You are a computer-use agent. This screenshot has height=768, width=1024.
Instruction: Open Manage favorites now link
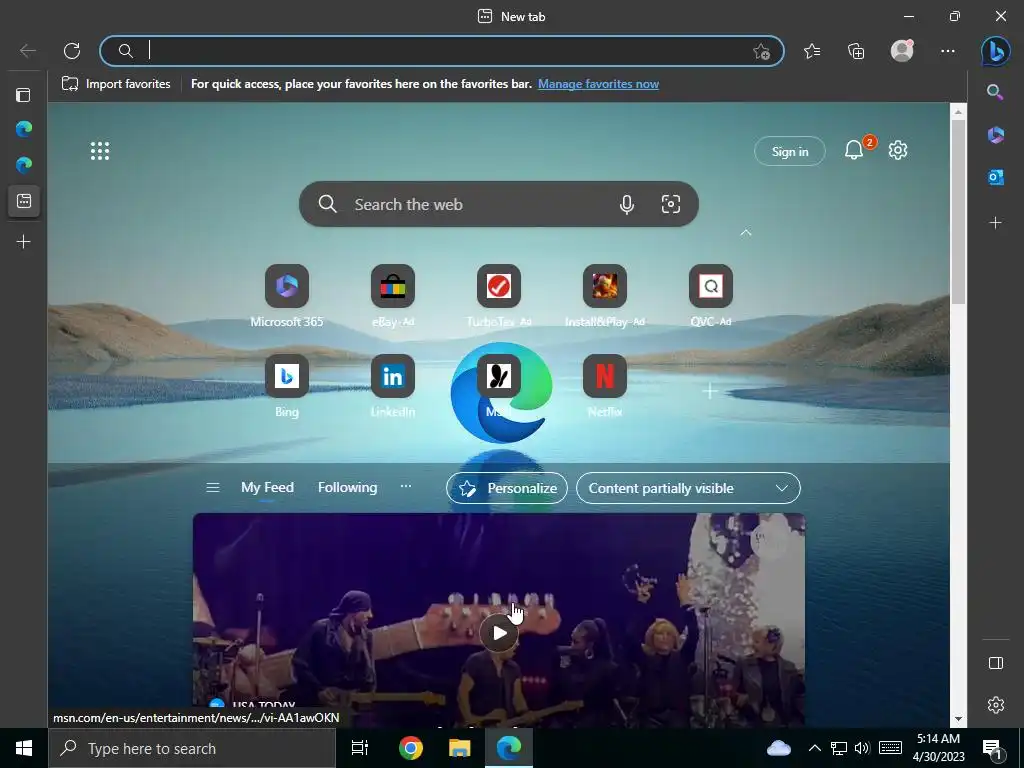tap(598, 84)
